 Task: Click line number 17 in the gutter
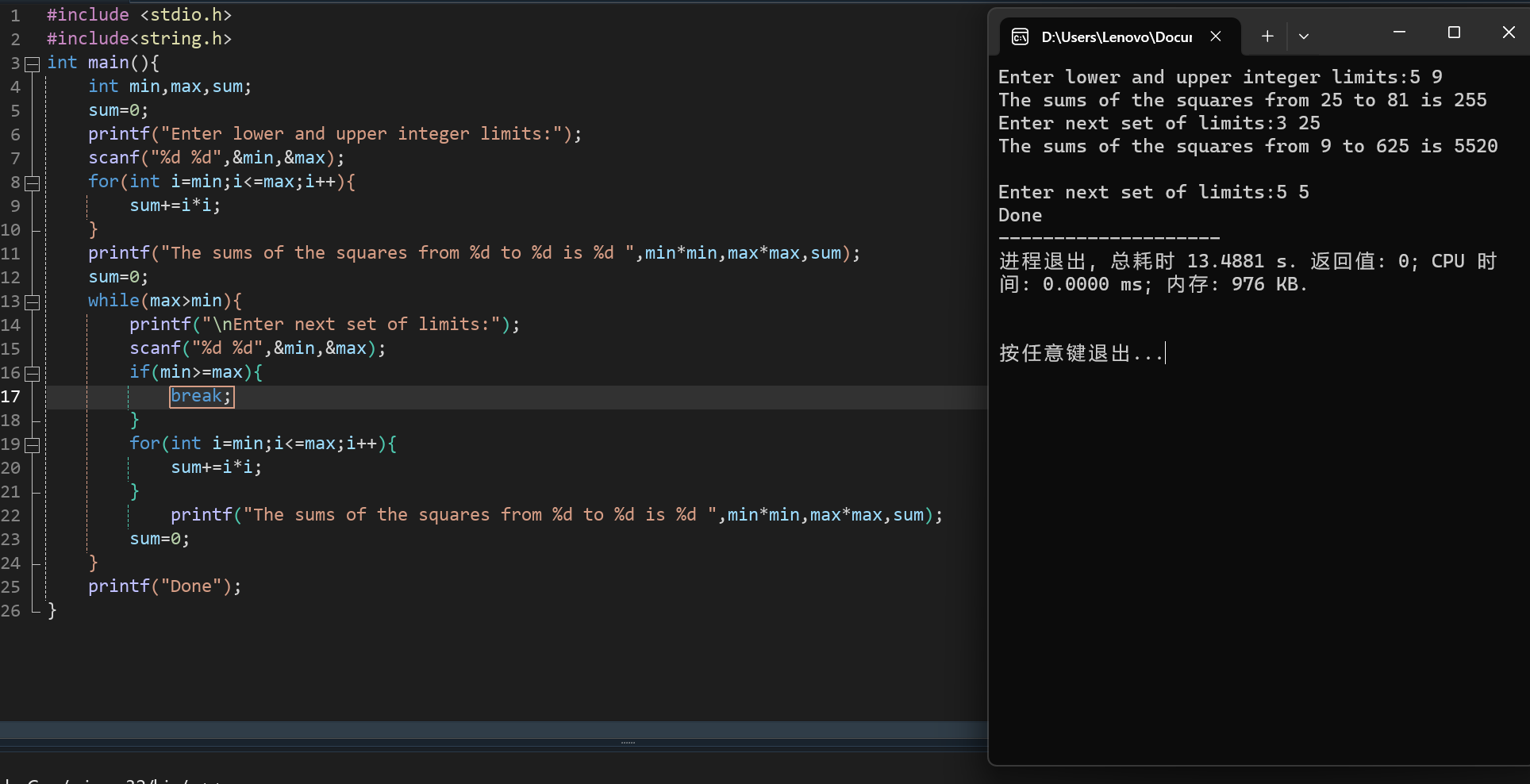[11, 397]
